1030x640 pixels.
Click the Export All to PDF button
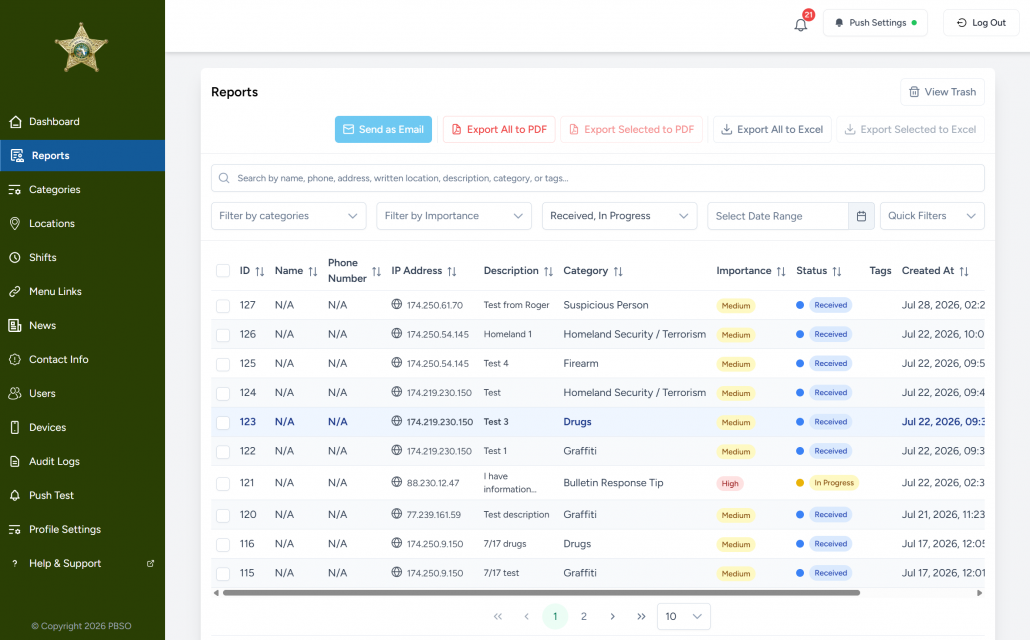[x=499, y=129]
